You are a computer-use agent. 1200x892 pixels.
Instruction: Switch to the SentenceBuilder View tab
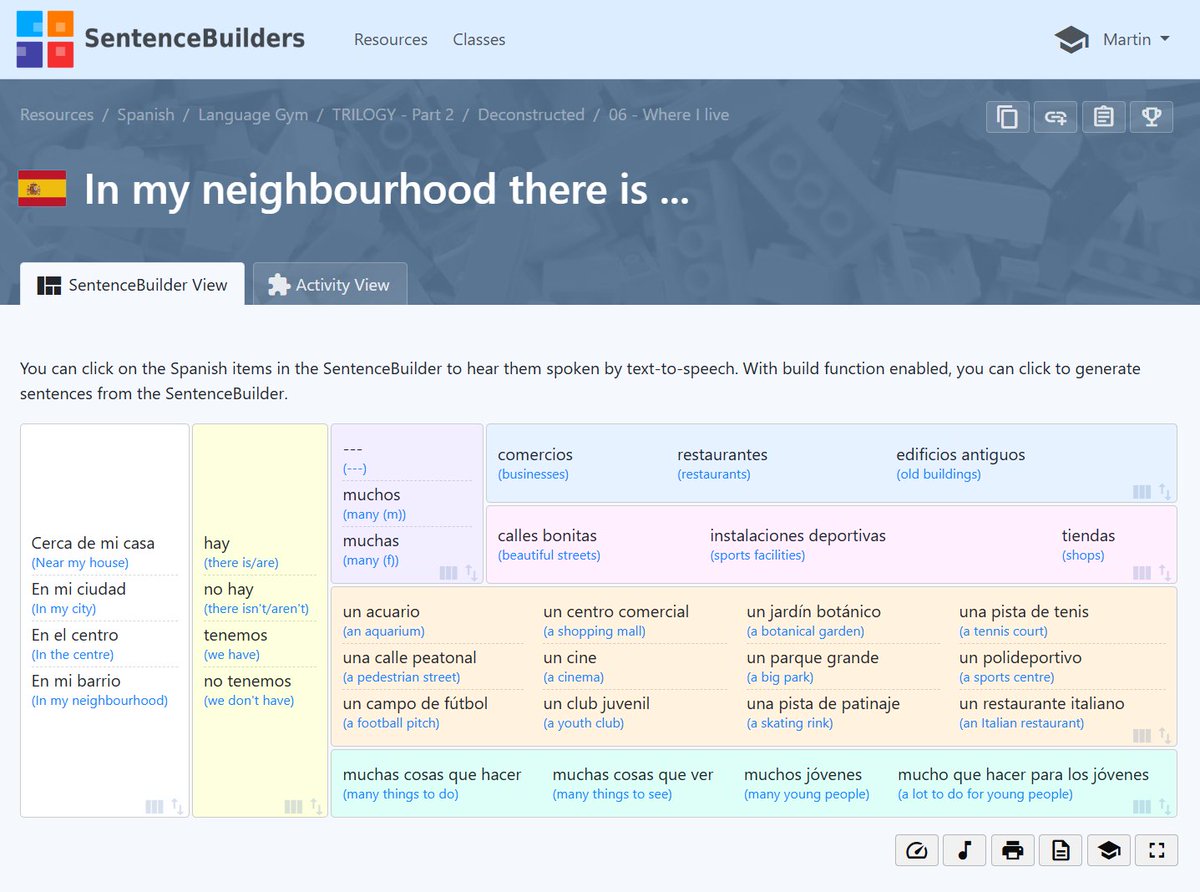(x=132, y=285)
